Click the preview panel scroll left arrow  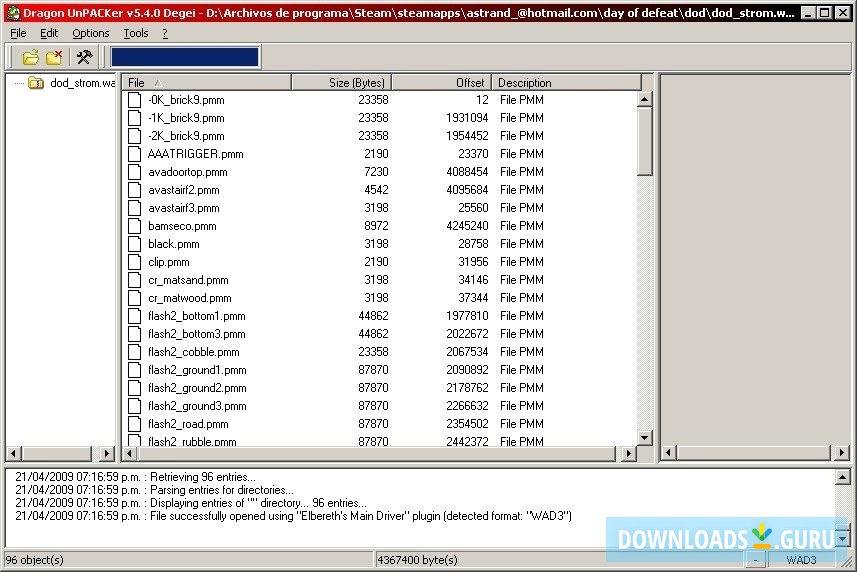coord(668,452)
